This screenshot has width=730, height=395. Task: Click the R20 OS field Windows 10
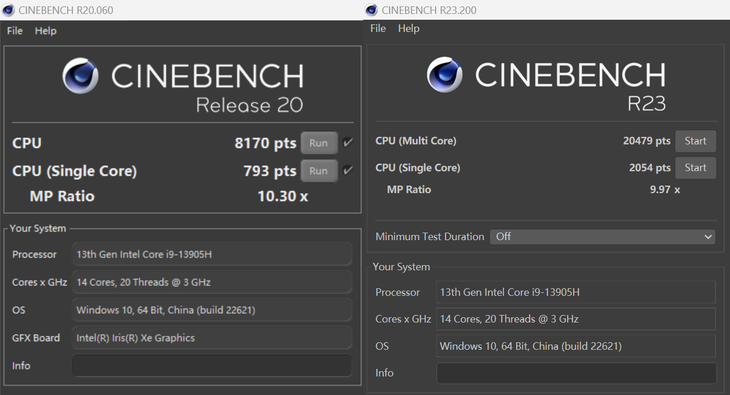212,310
